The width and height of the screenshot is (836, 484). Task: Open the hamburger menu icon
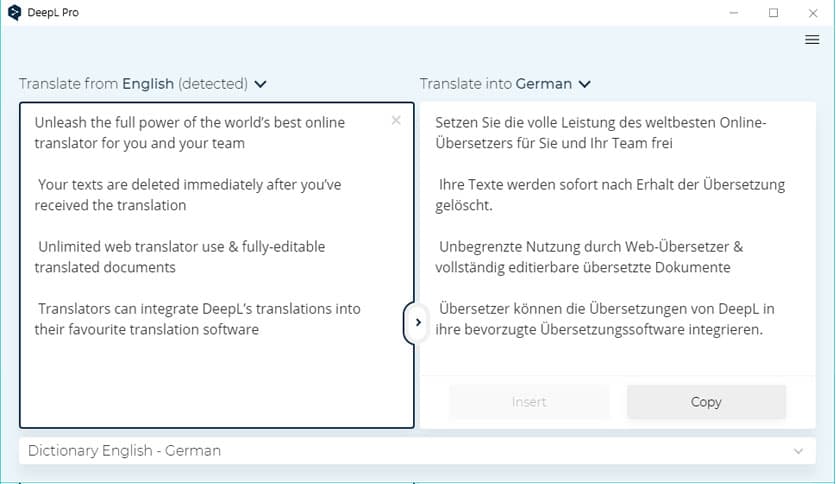[x=812, y=40]
